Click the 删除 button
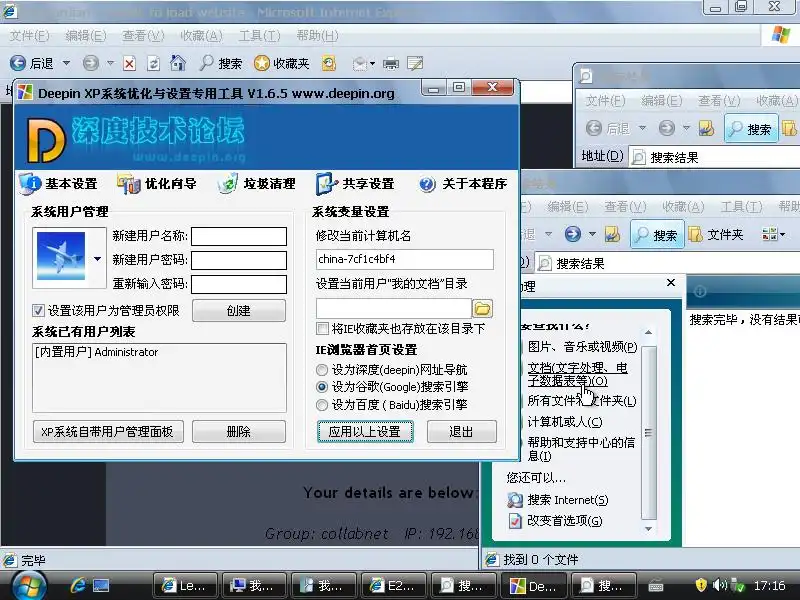This screenshot has width=800, height=600. (x=239, y=432)
